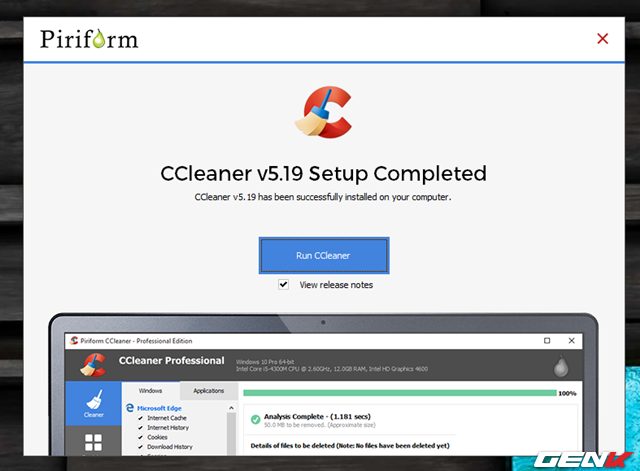Click the Piriform logo in header
Screen dimensions: 640x471
pos(89,39)
